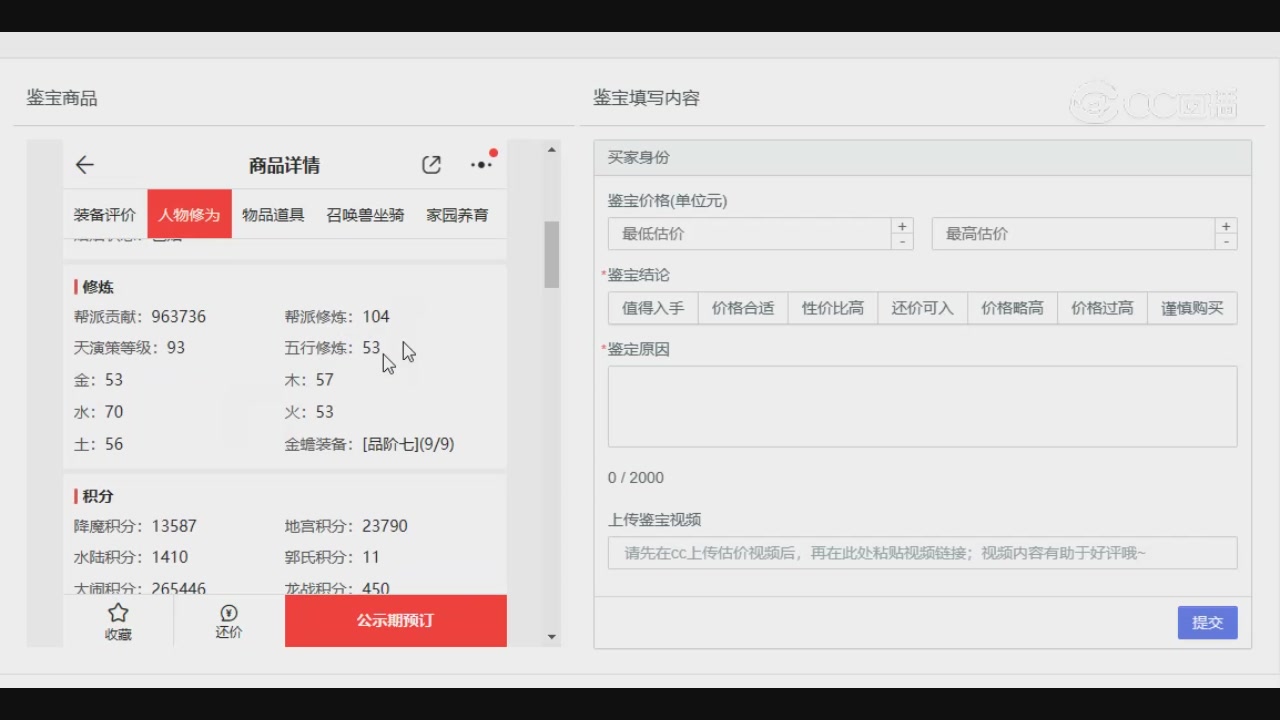Image resolution: width=1280 pixels, height=720 pixels.
Task: Increase 最低估价 with the plus stepper
Action: pos(902,226)
